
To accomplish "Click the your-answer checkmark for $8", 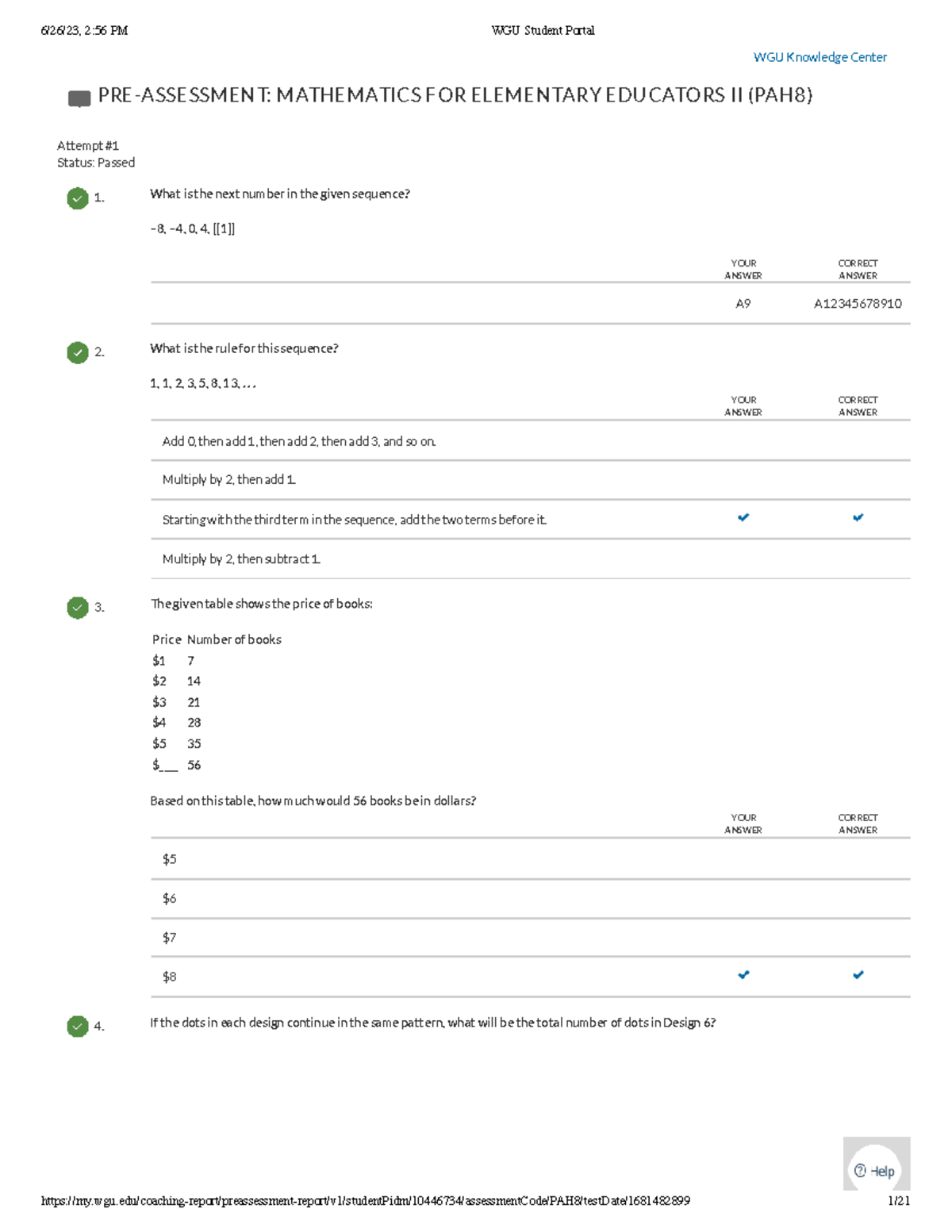I will coord(743,975).
